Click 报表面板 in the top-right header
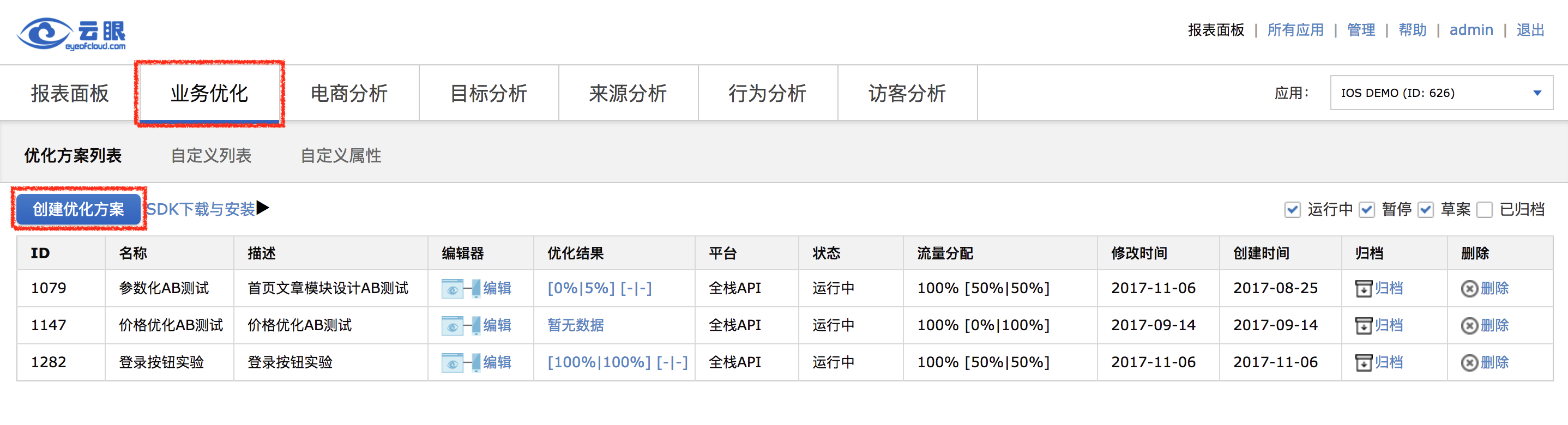Image resolution: width=1568 pixels, height=425 pixels. pos(1216,30)
